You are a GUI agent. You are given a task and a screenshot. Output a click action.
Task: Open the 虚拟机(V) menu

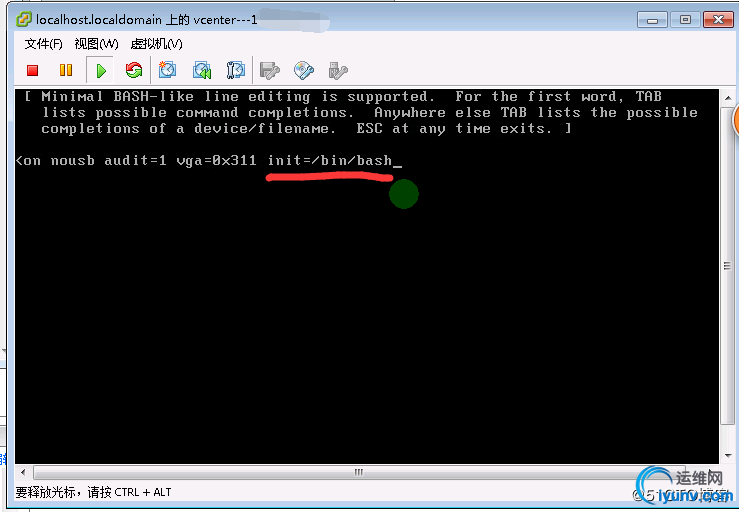pyautogui.click(x=156, y=44)
